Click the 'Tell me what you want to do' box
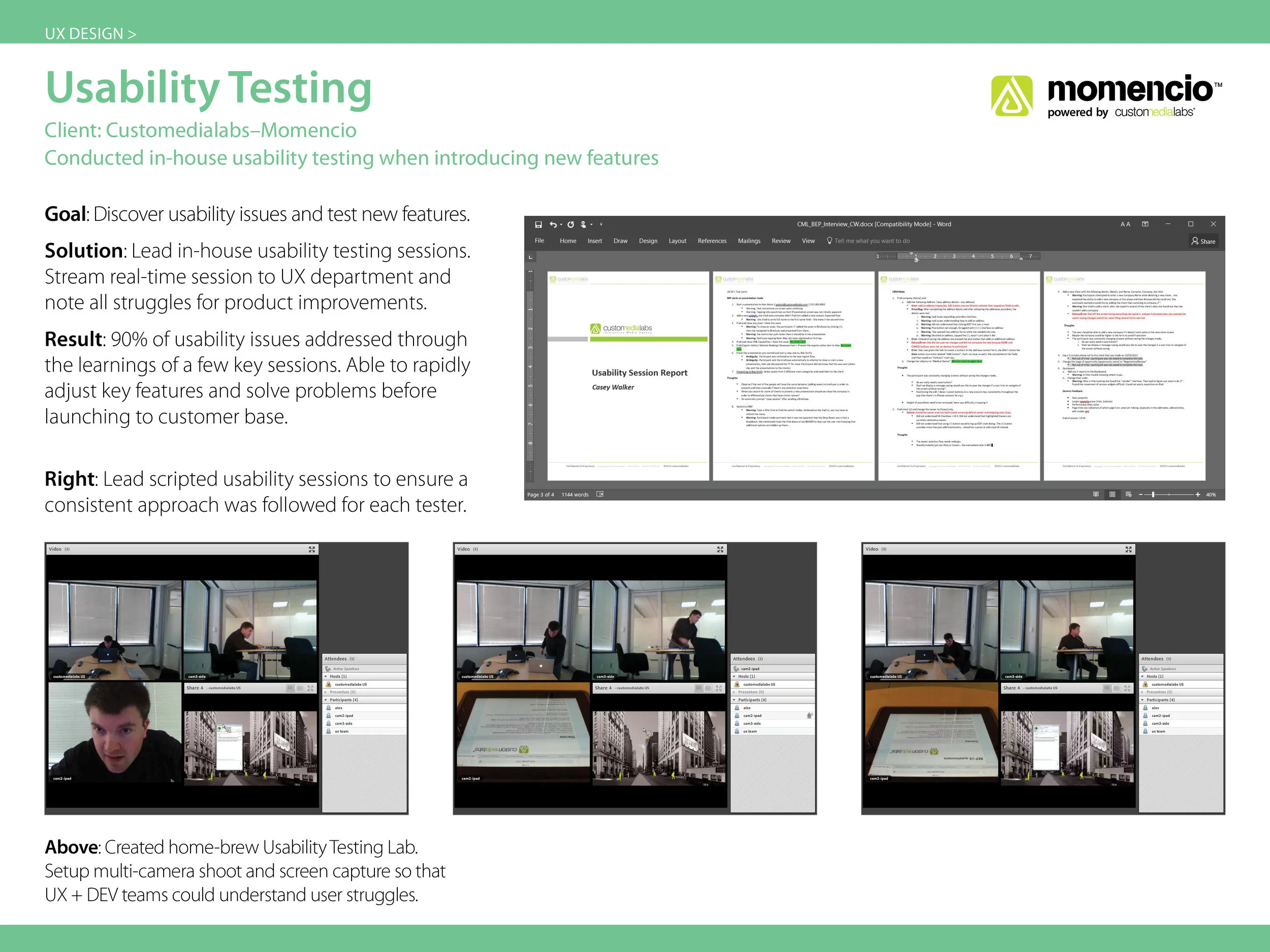Viewport: 1270px width, 952px height. (868, 241)
